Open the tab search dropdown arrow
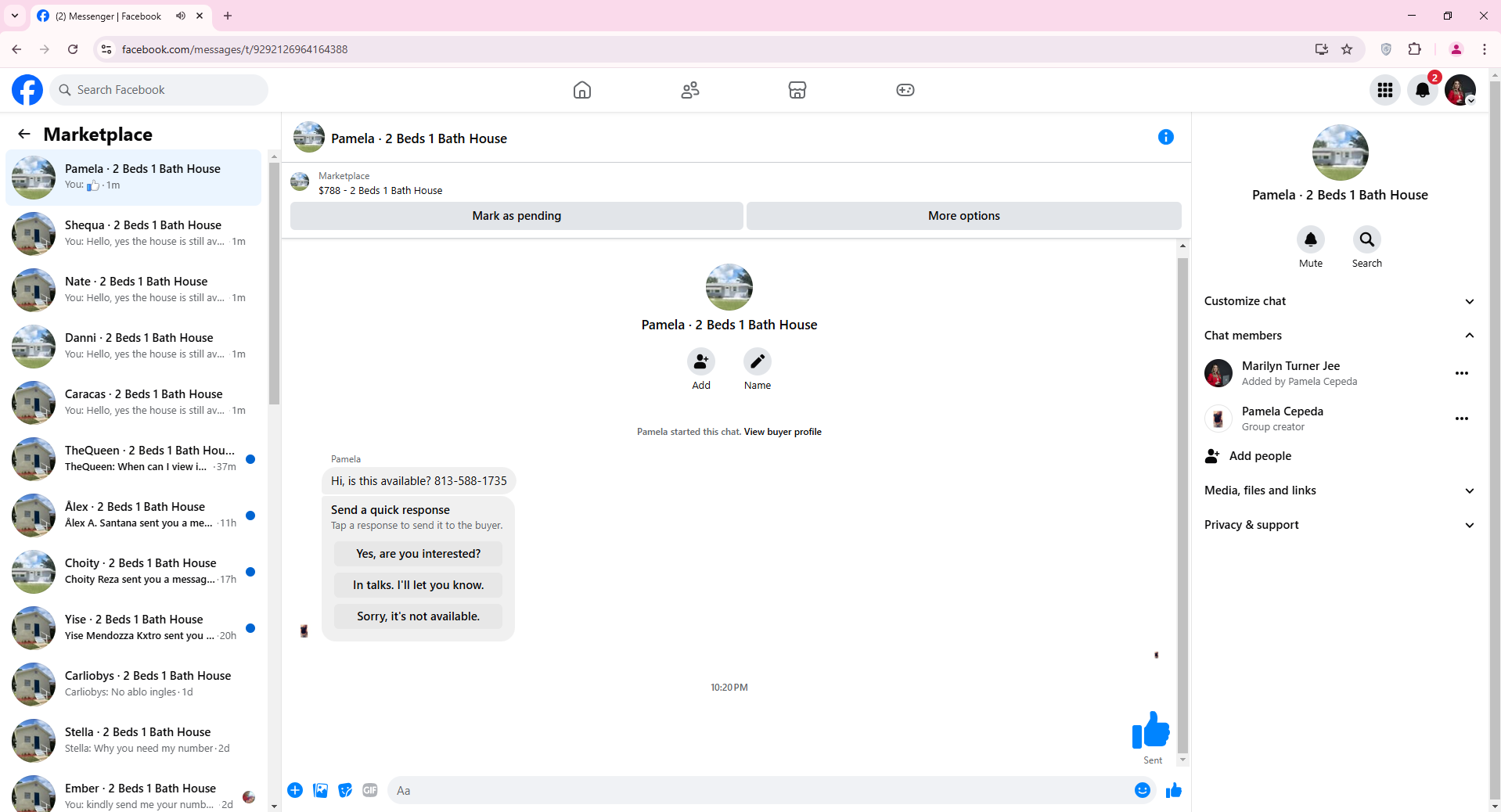Viewport: 1501px width, 812px height. pyautogui.click(x=15, y=16)
